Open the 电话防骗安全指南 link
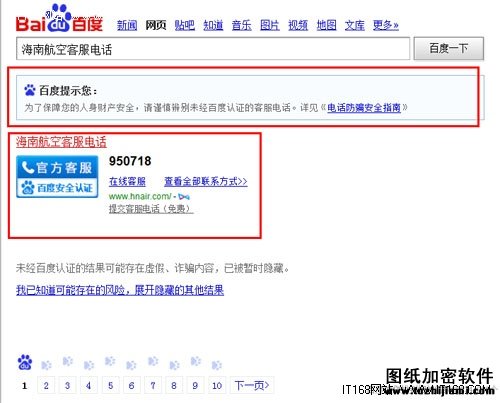 coord(364,108)
